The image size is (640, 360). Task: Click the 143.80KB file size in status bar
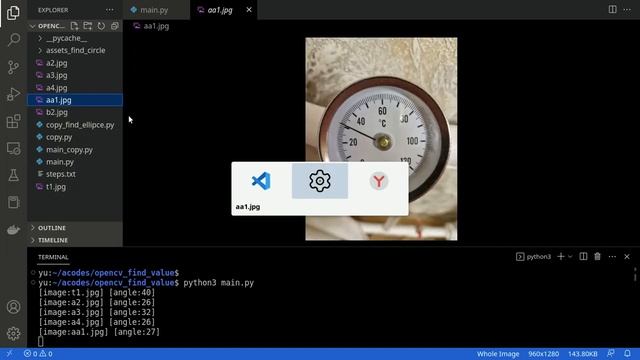(583, 353)
